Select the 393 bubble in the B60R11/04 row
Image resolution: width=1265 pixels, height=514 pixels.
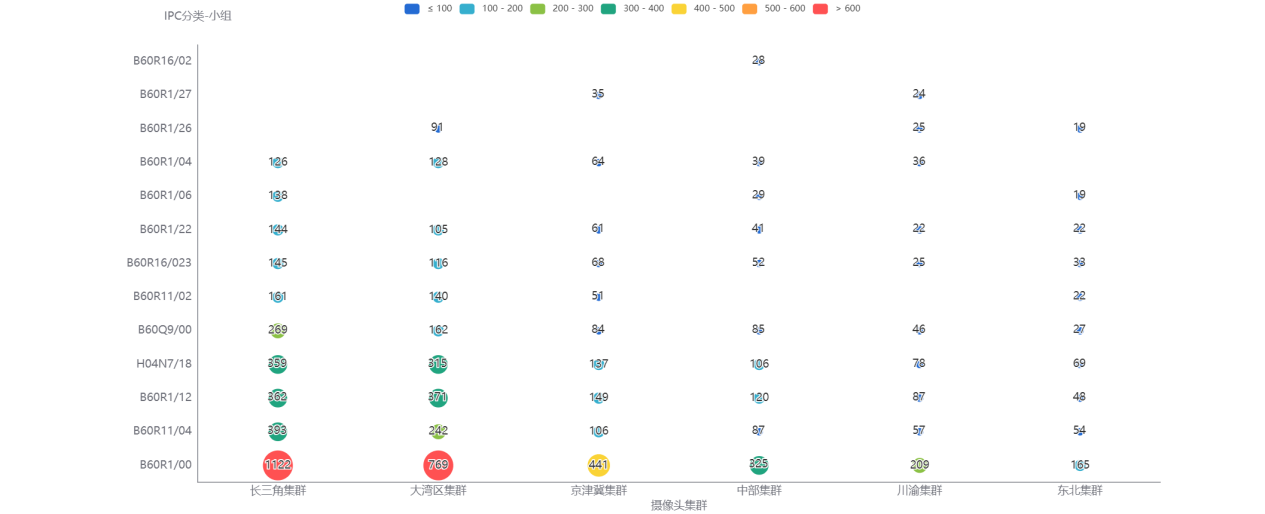click(277, 431)
